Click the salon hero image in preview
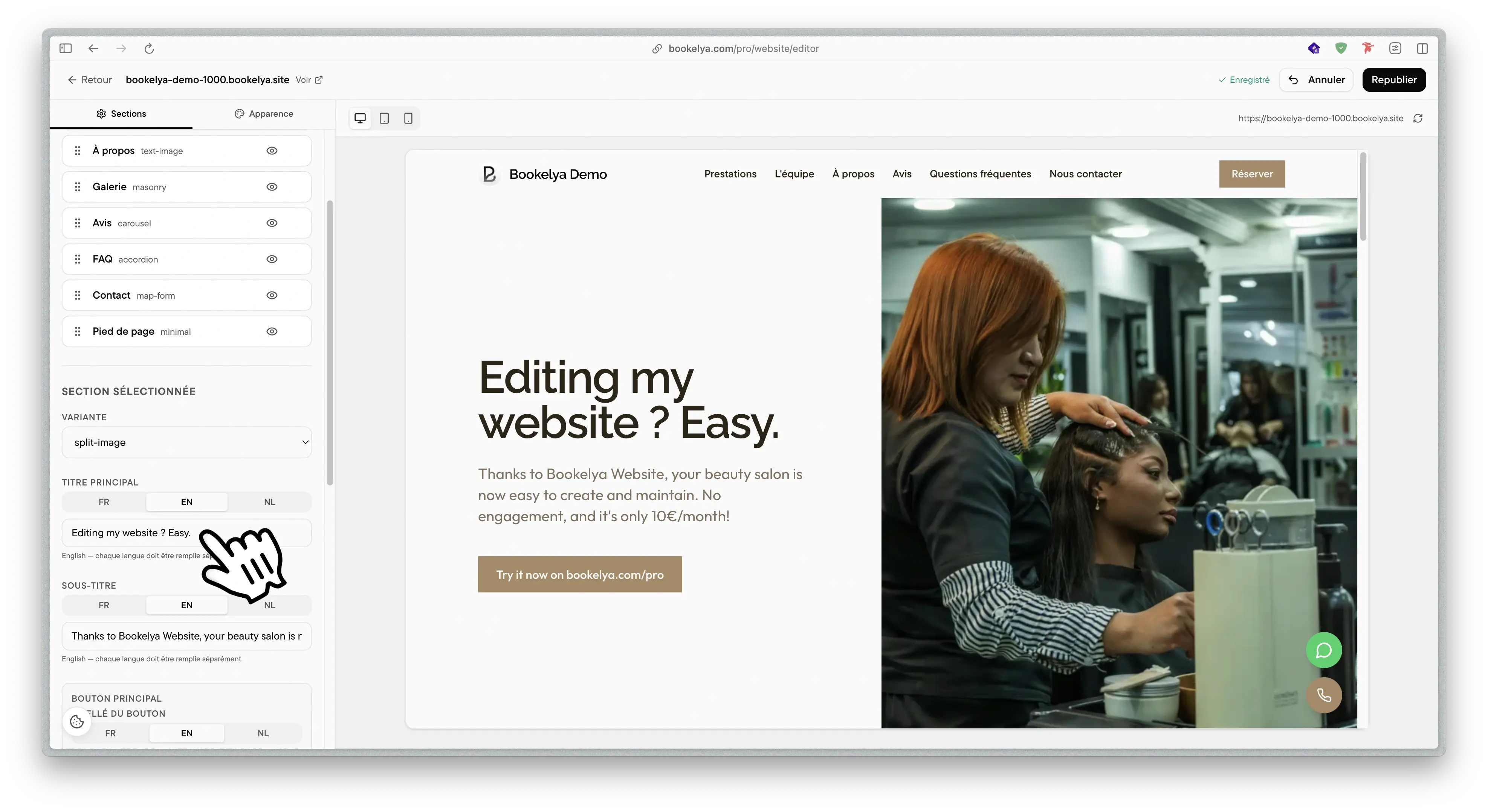This screenshot has height=812, width=1488. coord(1119,463)
